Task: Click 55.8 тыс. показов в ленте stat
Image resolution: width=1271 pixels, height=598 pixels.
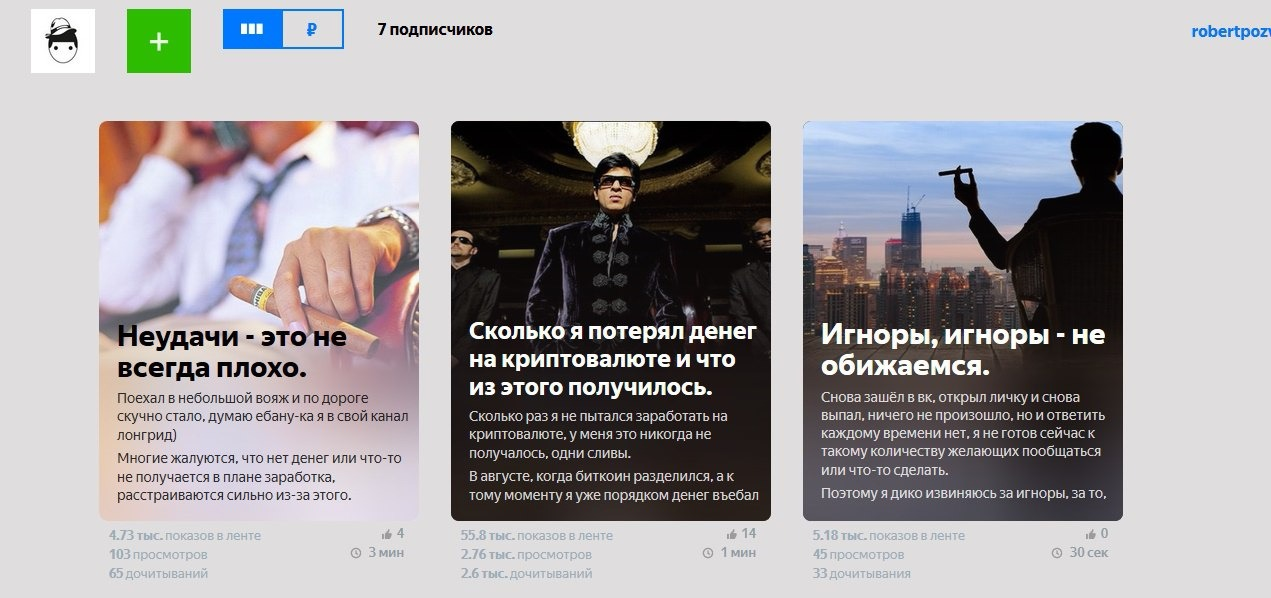Action: [537, 535]
